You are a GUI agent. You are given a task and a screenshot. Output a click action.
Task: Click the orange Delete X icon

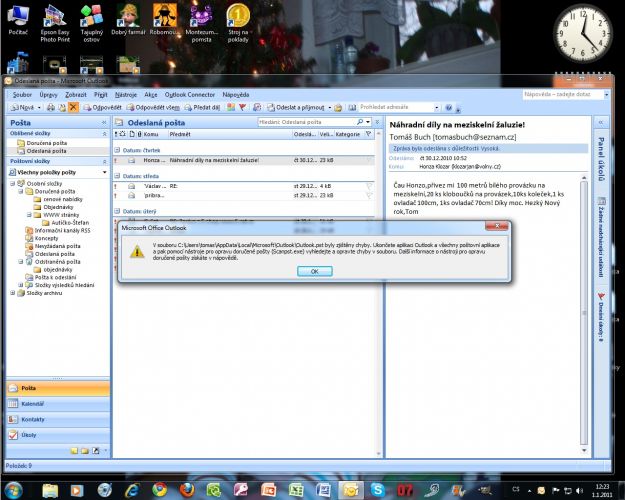click(73, 107)
